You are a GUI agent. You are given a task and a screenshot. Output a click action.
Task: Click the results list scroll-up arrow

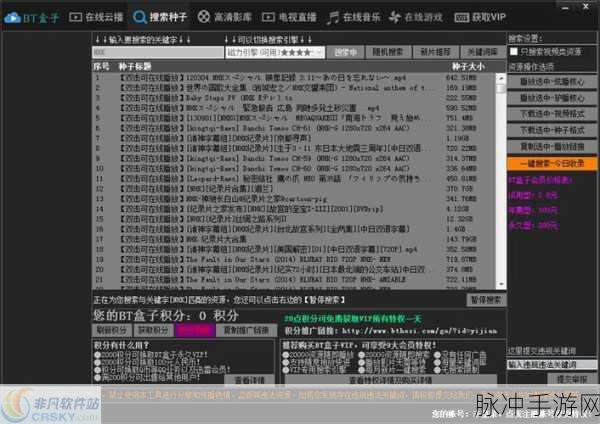click(x=500, y=78)
